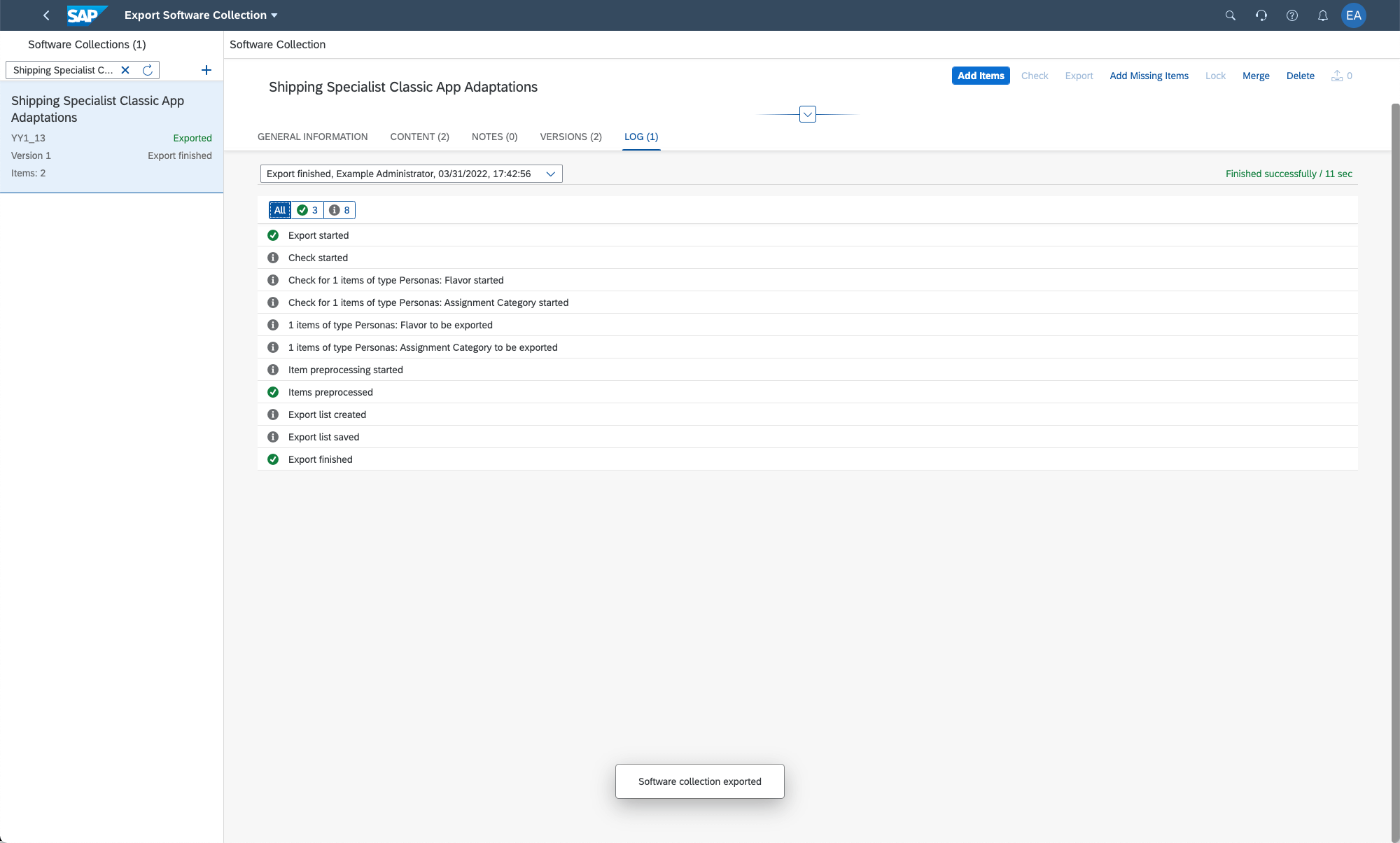Click the back navigation arrow
Screen dimensions: 1400x843
46,15
